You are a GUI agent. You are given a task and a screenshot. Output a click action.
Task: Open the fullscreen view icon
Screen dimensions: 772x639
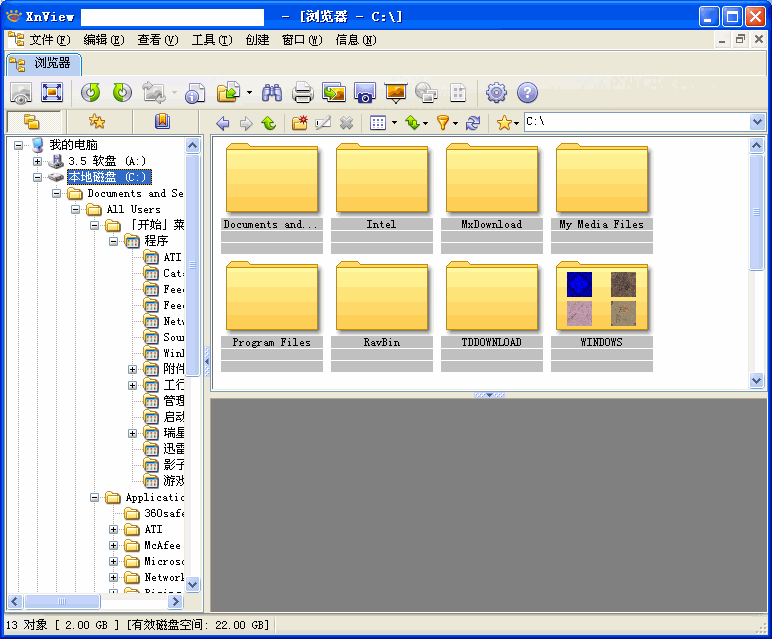tap(52, 93)
